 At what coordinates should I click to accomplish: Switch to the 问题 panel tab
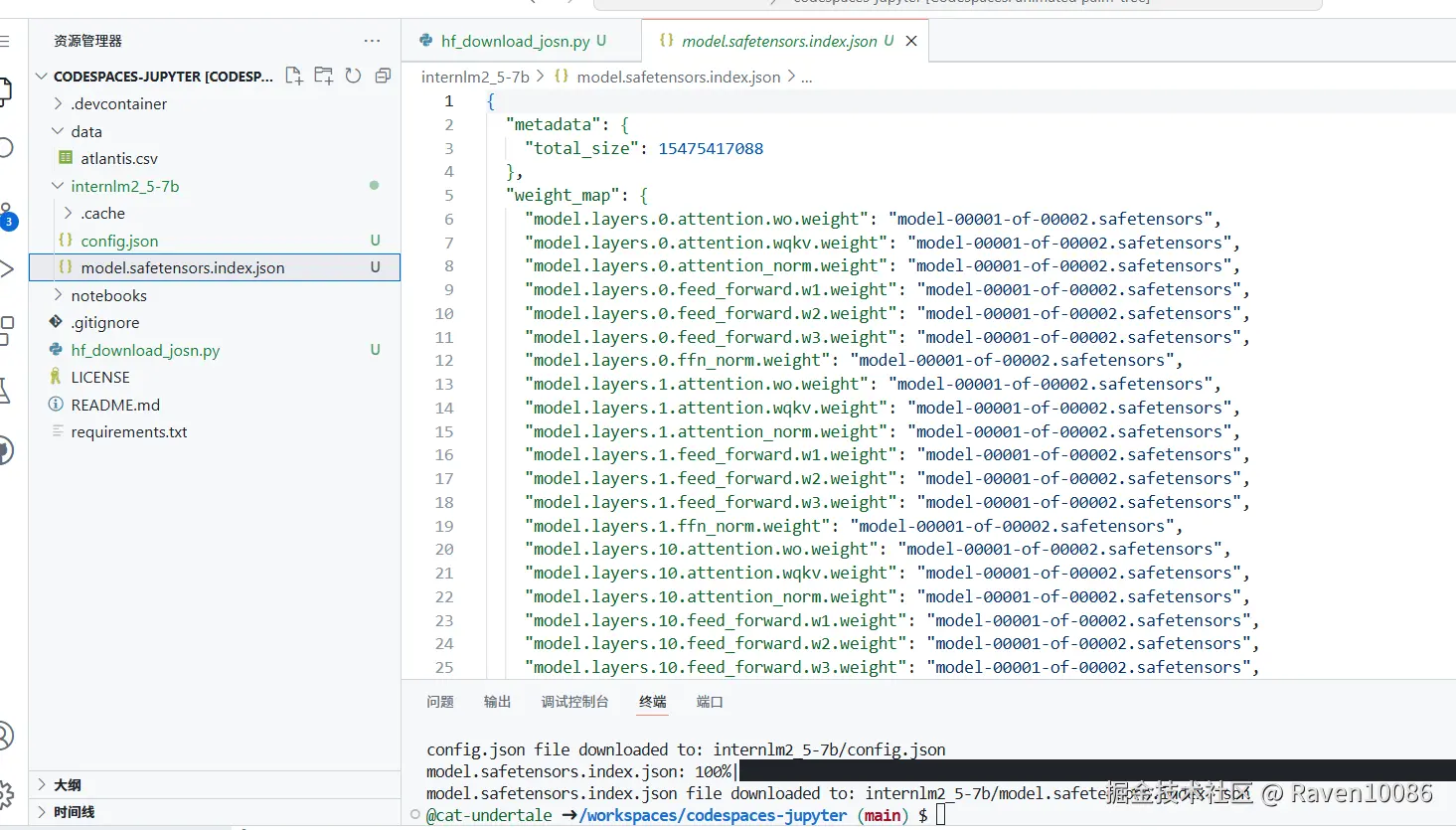pyautogui.click(x=440, y=702)
